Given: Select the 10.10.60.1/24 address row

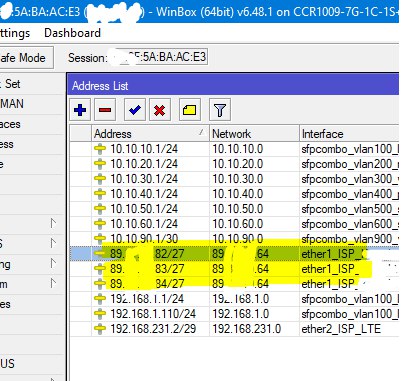Looking at the screenshot, I should [x=234, y=224].
